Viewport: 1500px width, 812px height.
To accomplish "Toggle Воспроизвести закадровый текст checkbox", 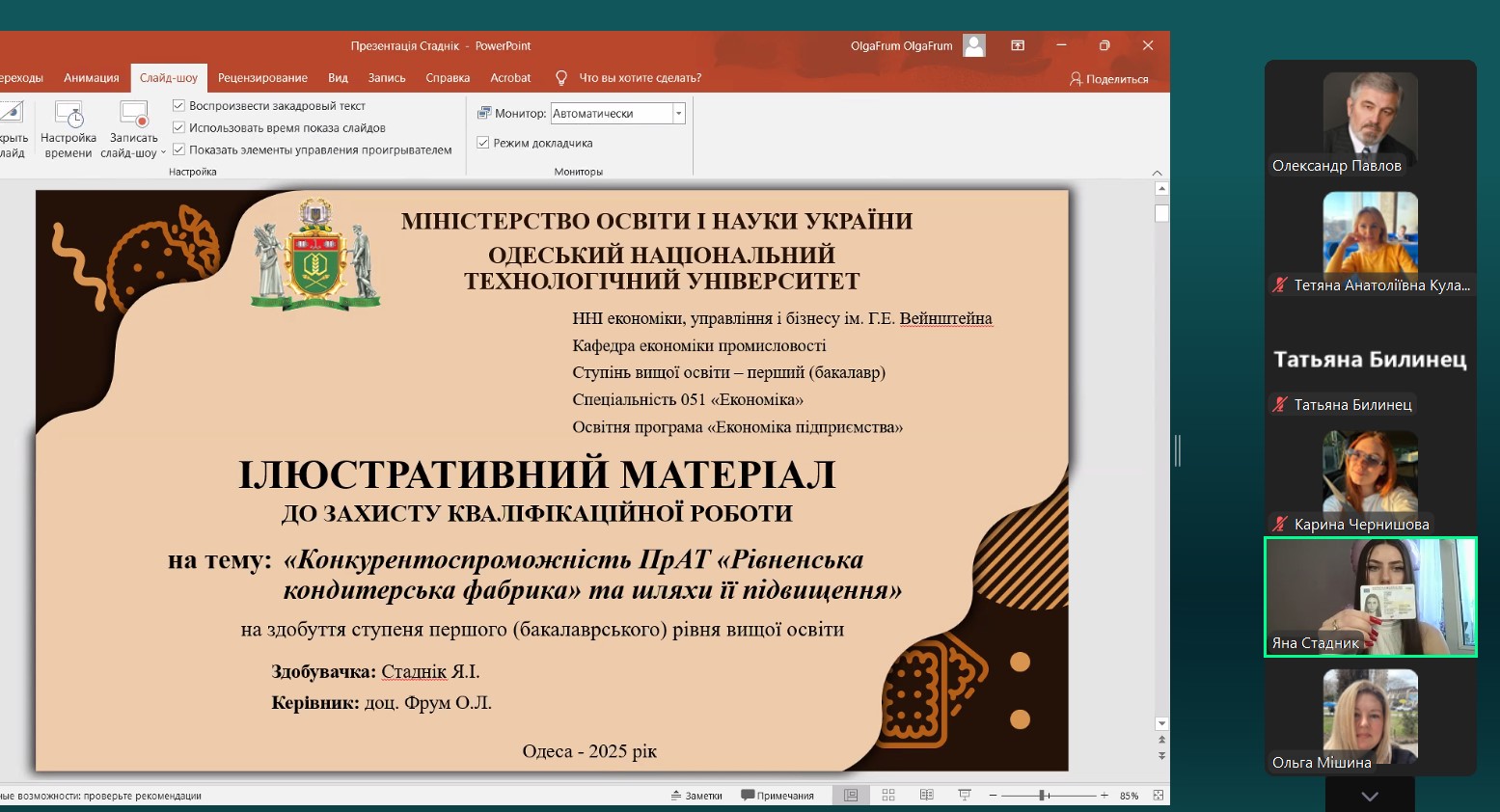I will [x=178, y=105].
